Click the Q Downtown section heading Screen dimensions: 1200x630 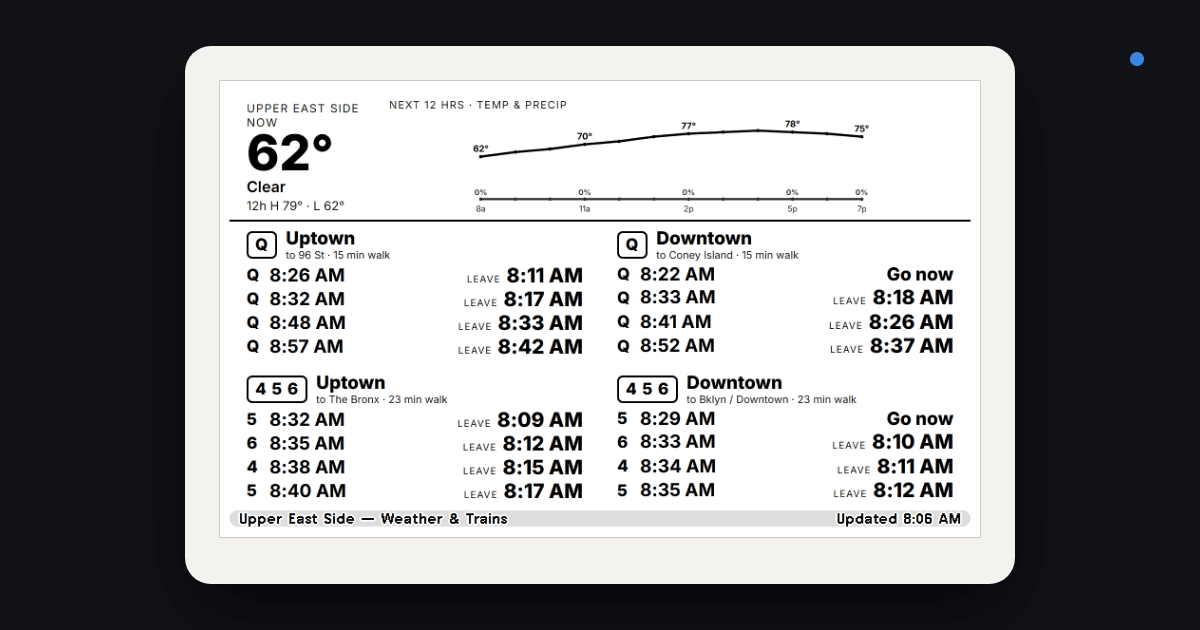(704, 239)
